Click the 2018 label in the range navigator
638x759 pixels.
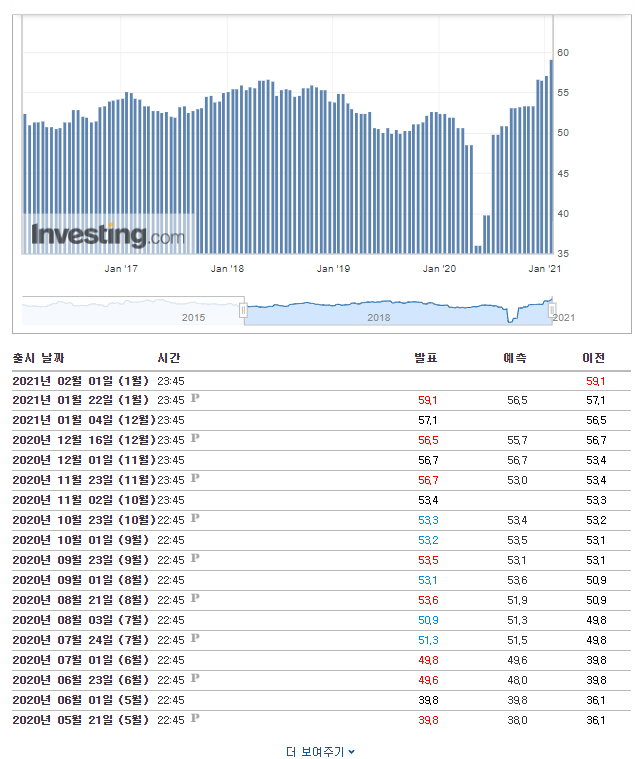tap(379, 318)
